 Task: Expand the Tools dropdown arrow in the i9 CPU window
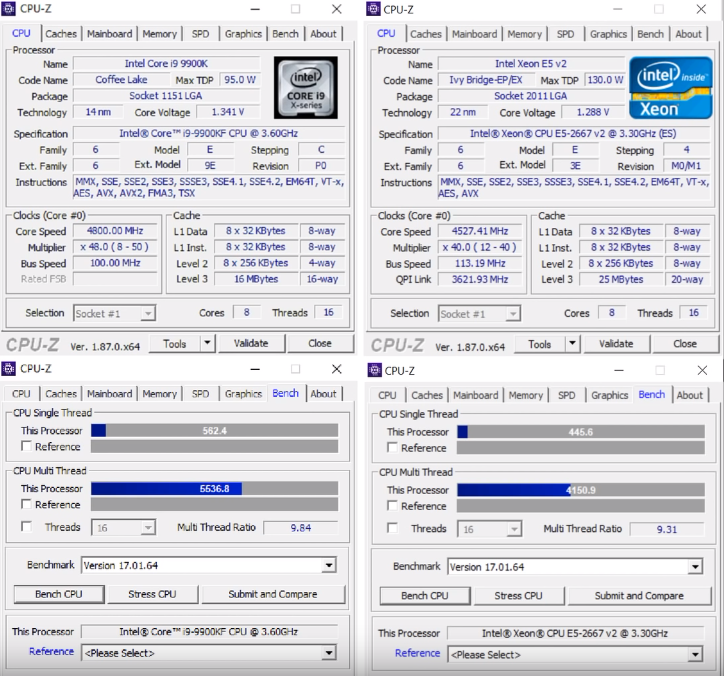pos(207,343)
